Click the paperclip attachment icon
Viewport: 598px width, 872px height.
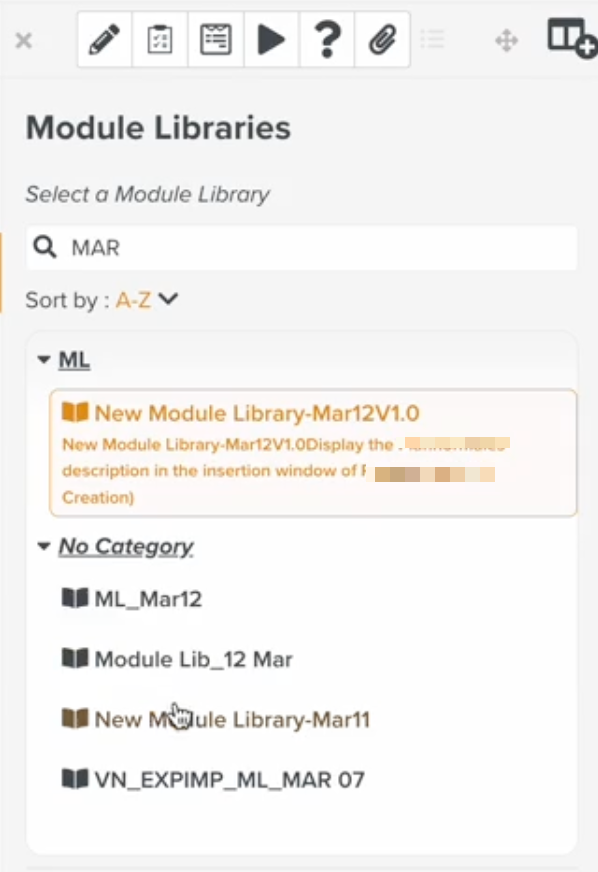pos(382,39)
